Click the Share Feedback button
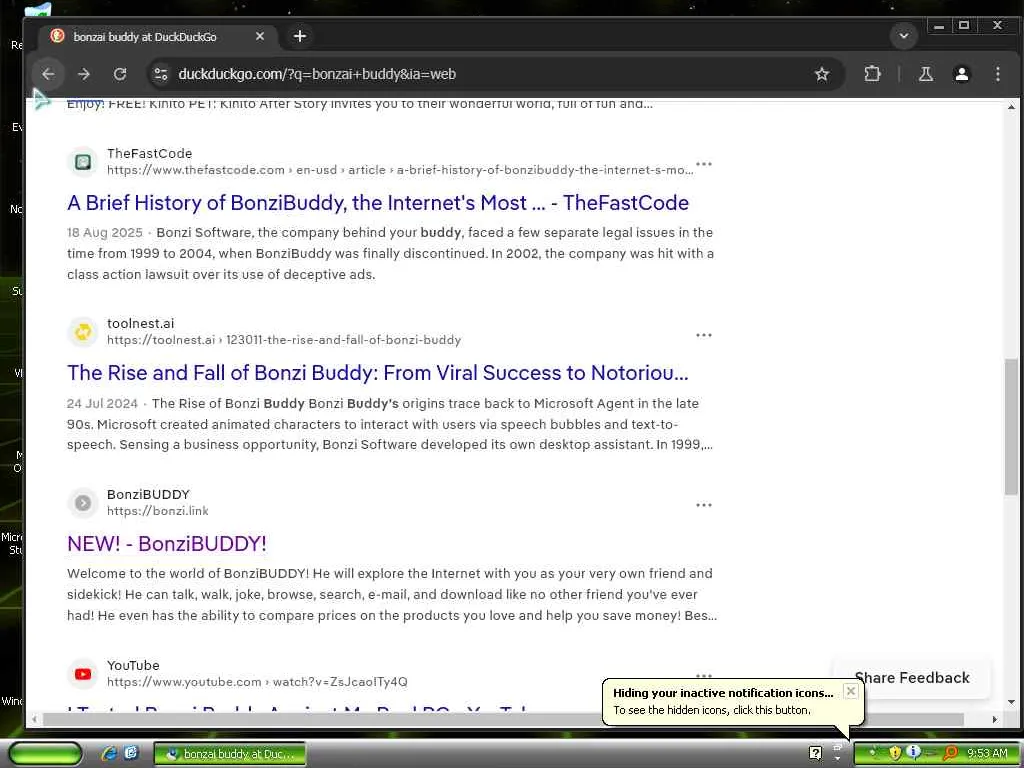The image size is (1024, 768). pyautogui.click(x=912, y=678)
